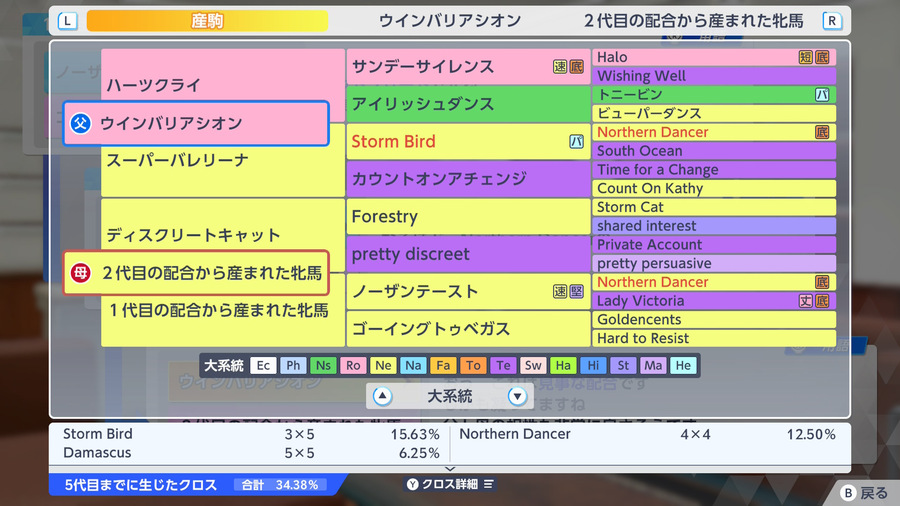Select Time for a Change ancestor row

pyautogui.click(x=714, y=169)
